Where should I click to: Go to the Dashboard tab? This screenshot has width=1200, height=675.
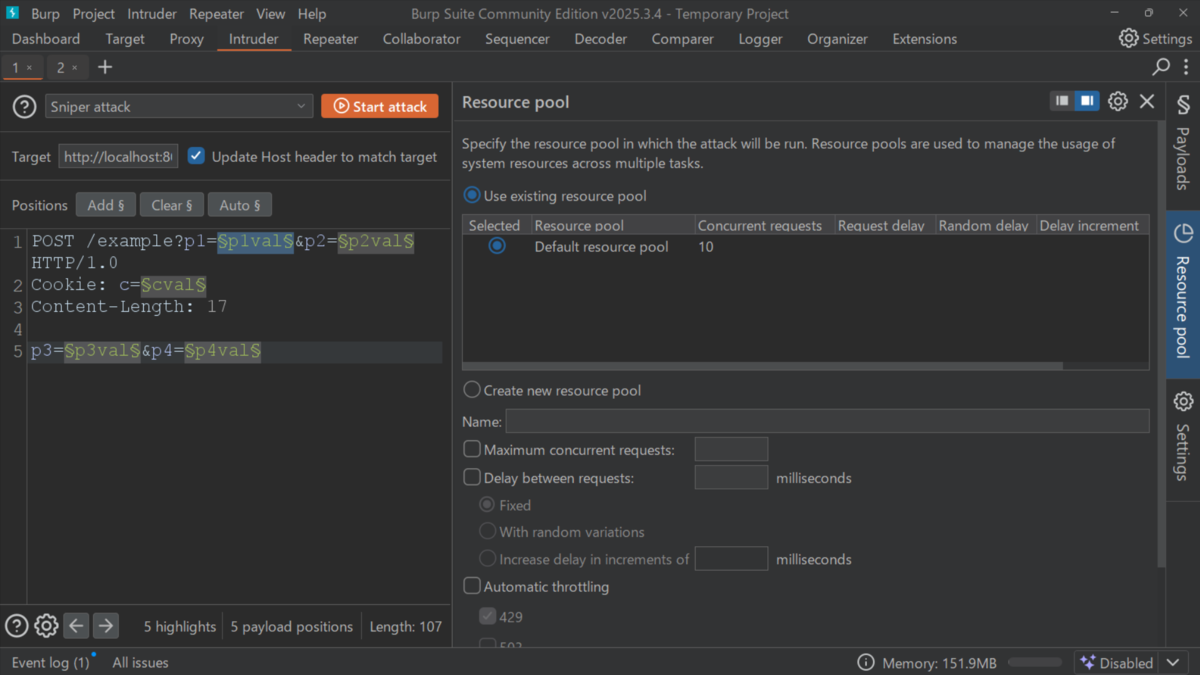[46, 39]
